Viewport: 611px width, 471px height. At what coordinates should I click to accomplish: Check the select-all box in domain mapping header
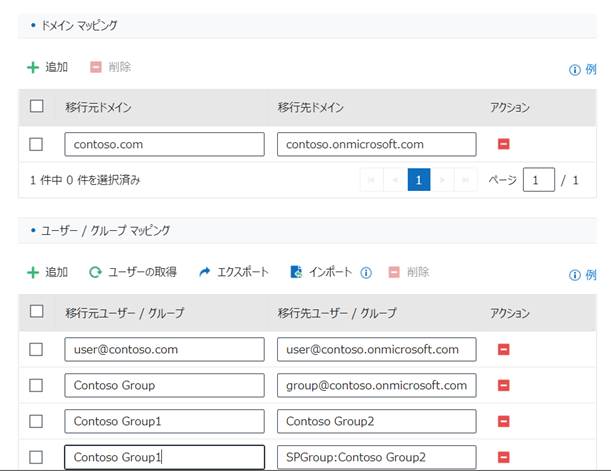pyautogui.click(x=37, y=106)
